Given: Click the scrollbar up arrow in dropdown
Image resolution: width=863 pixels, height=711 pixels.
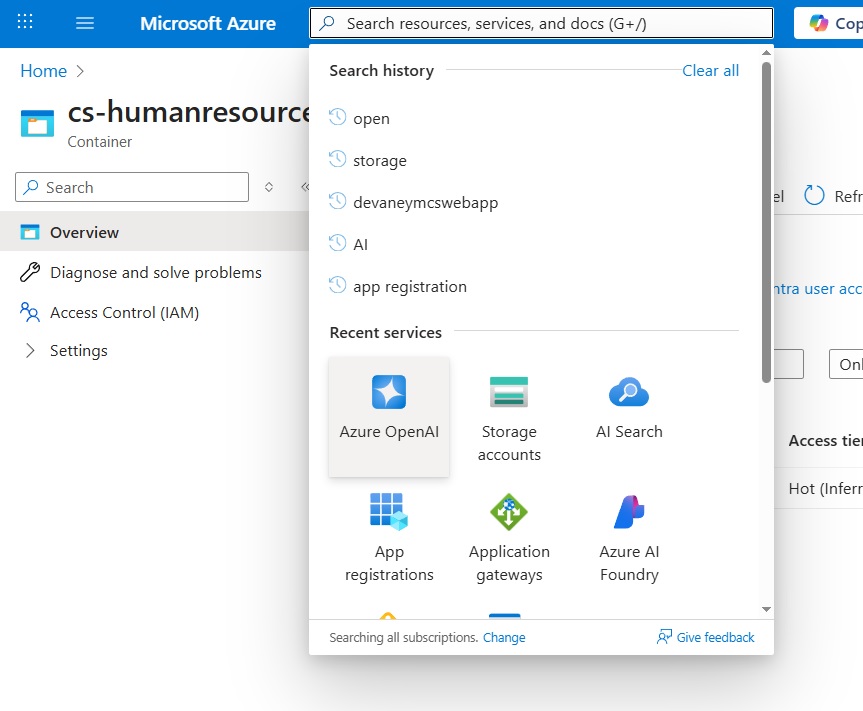Looking at the screenshot, I should tap(766, 53).
